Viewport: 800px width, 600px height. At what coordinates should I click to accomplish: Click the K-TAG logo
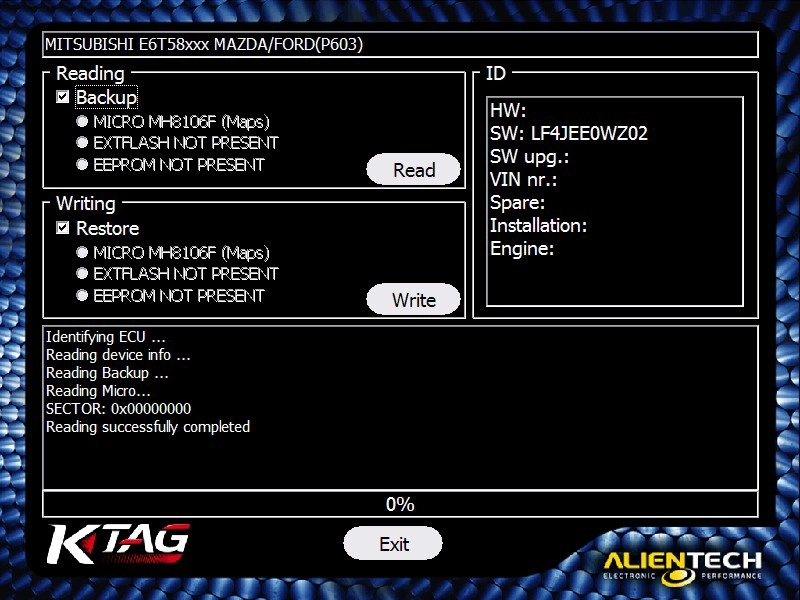click(119, 544)
